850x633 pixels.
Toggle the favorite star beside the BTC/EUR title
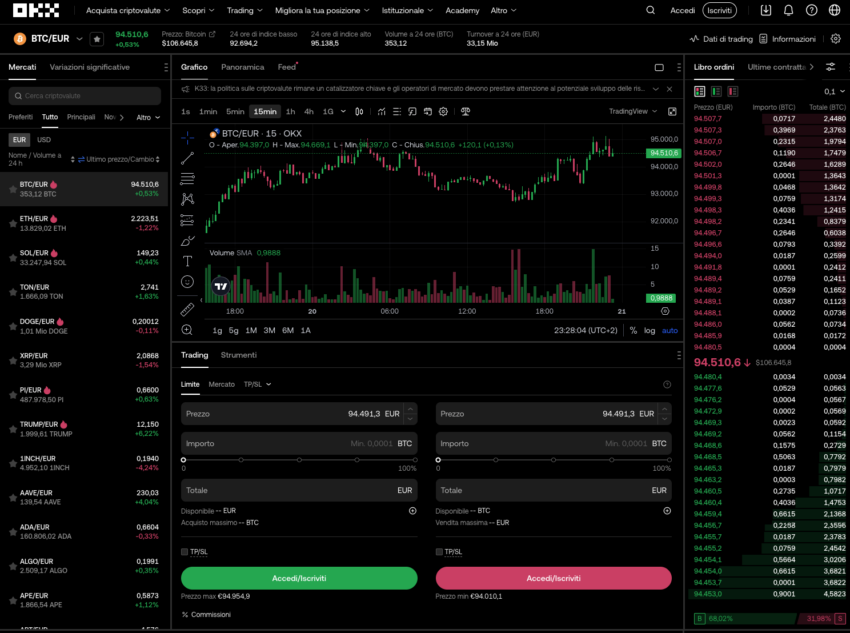(96, 39)
